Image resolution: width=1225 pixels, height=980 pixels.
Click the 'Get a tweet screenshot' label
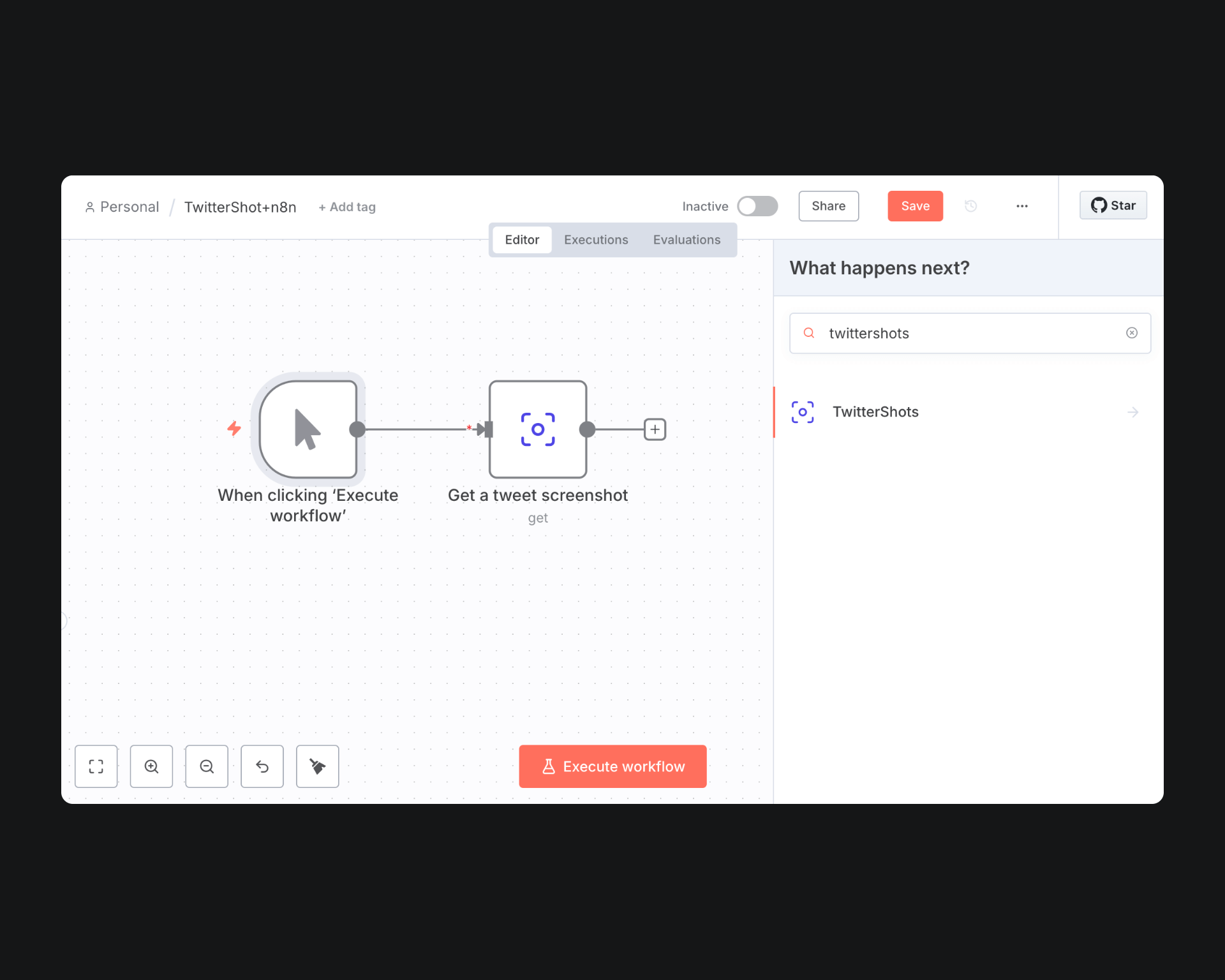[538, 495]
